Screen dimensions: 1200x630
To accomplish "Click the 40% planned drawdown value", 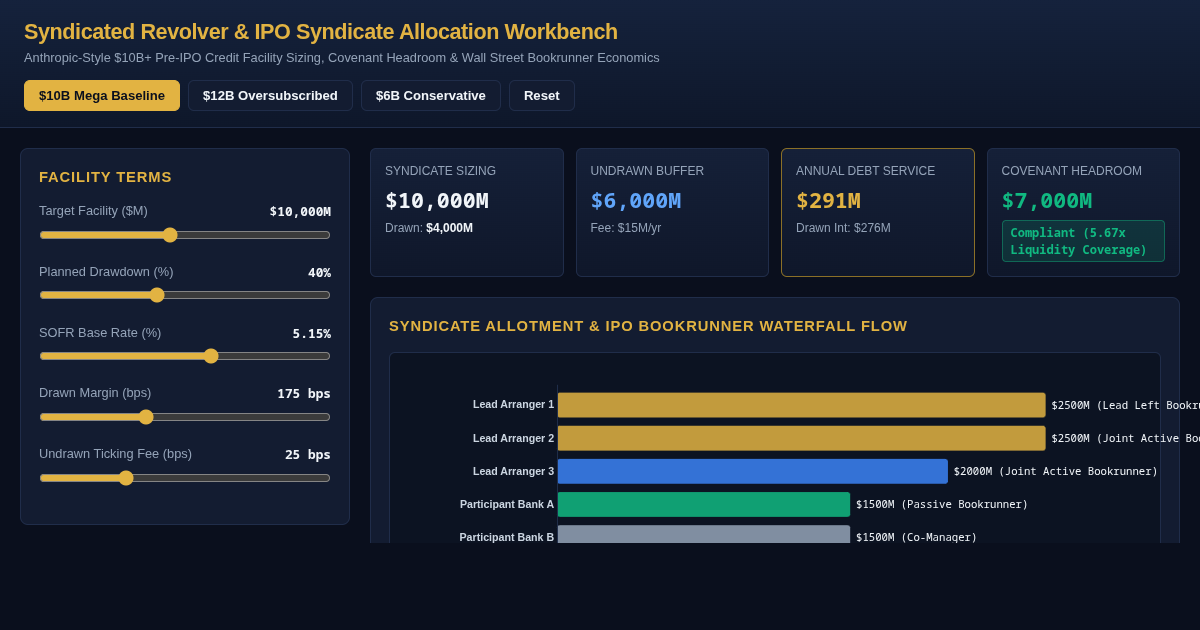I will coord(319,272).
